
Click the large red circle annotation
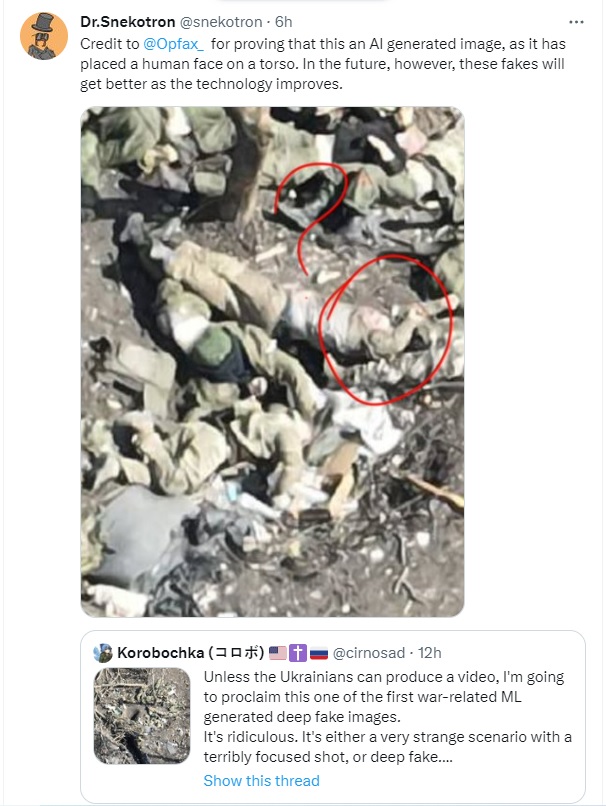[386, 329]
